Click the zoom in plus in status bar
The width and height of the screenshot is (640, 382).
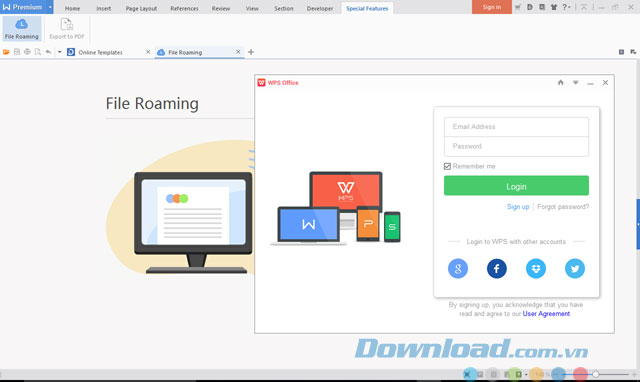coord(634,374)
